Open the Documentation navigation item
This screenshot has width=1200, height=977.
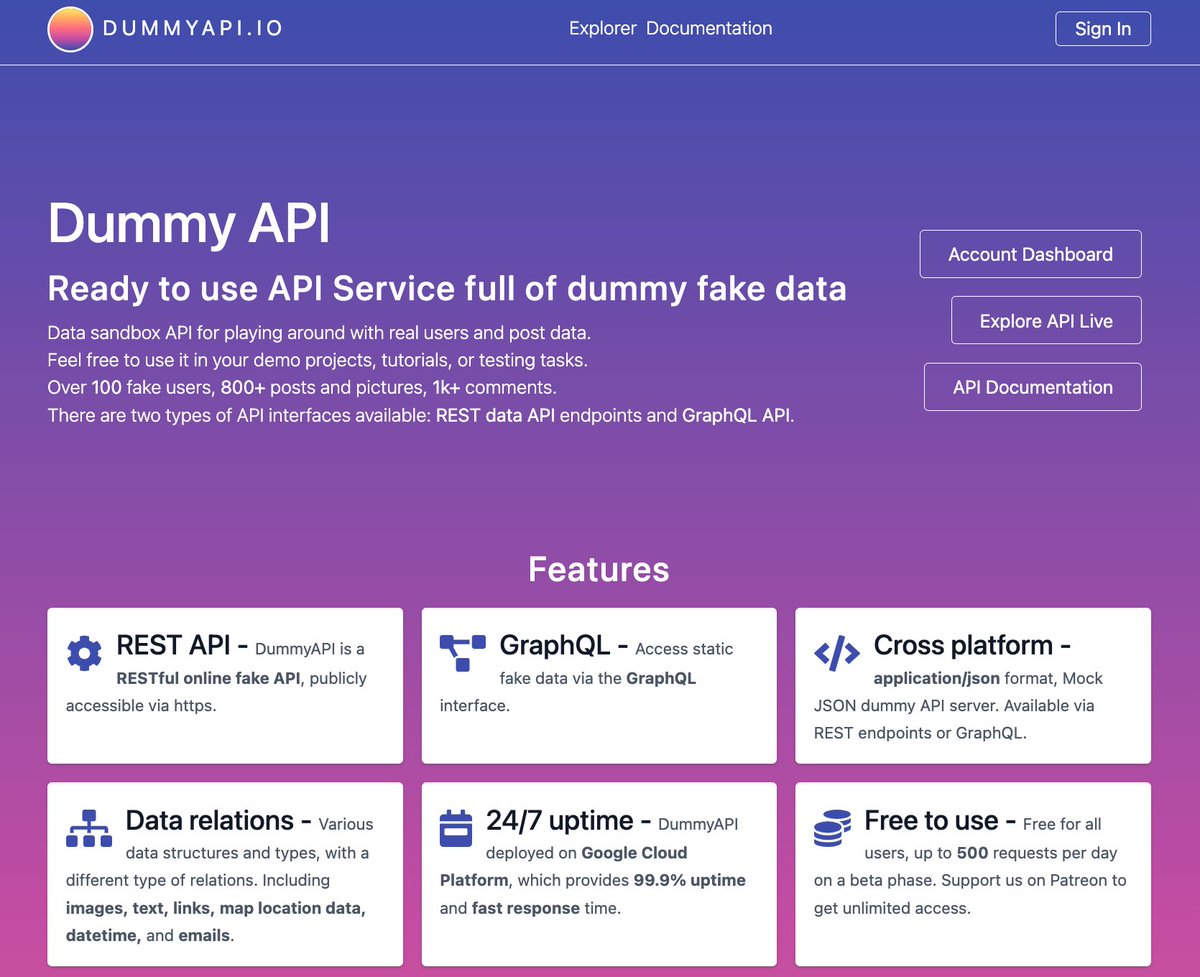pos(709,28)
